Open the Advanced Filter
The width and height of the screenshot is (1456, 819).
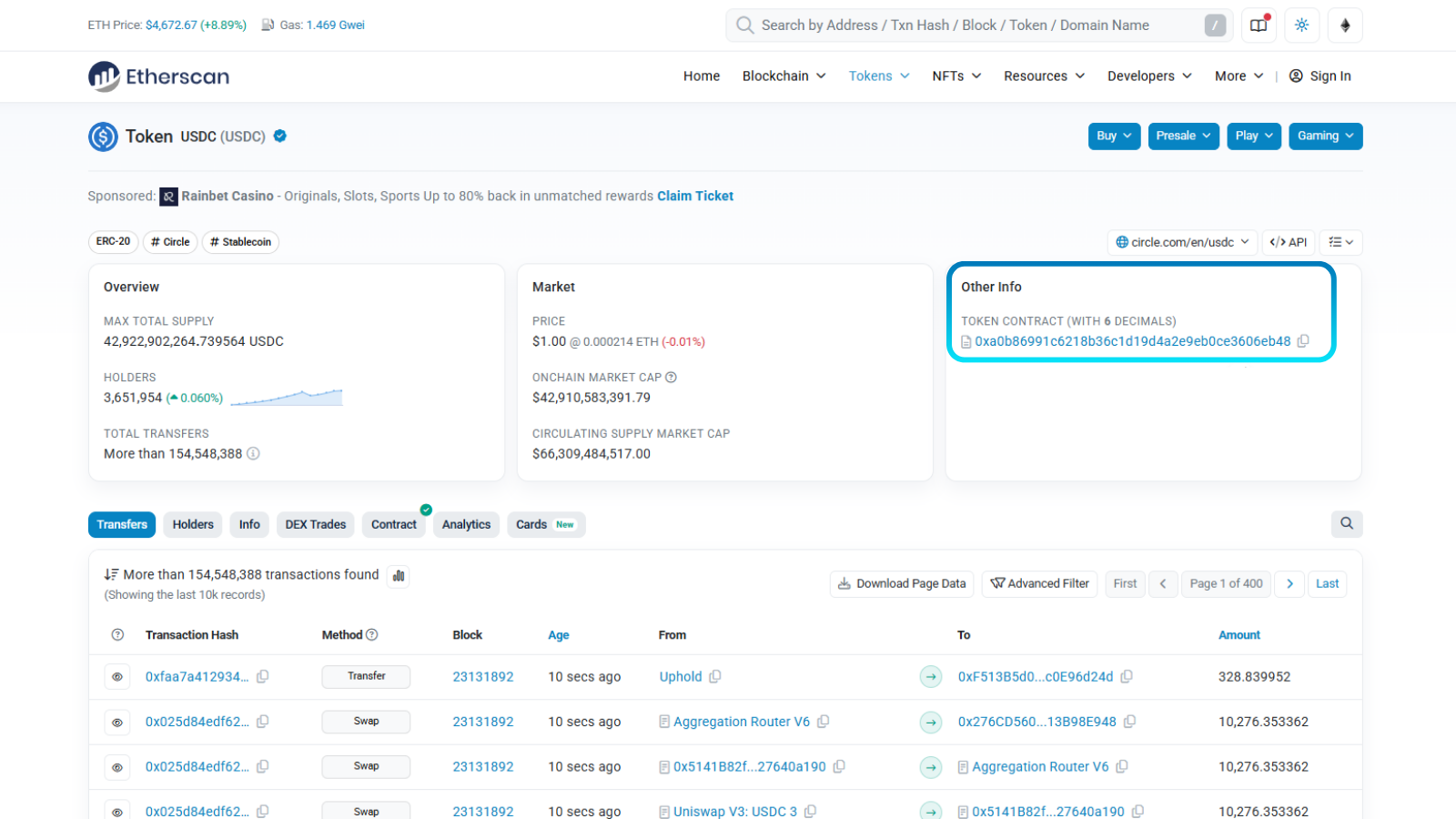1039,583
